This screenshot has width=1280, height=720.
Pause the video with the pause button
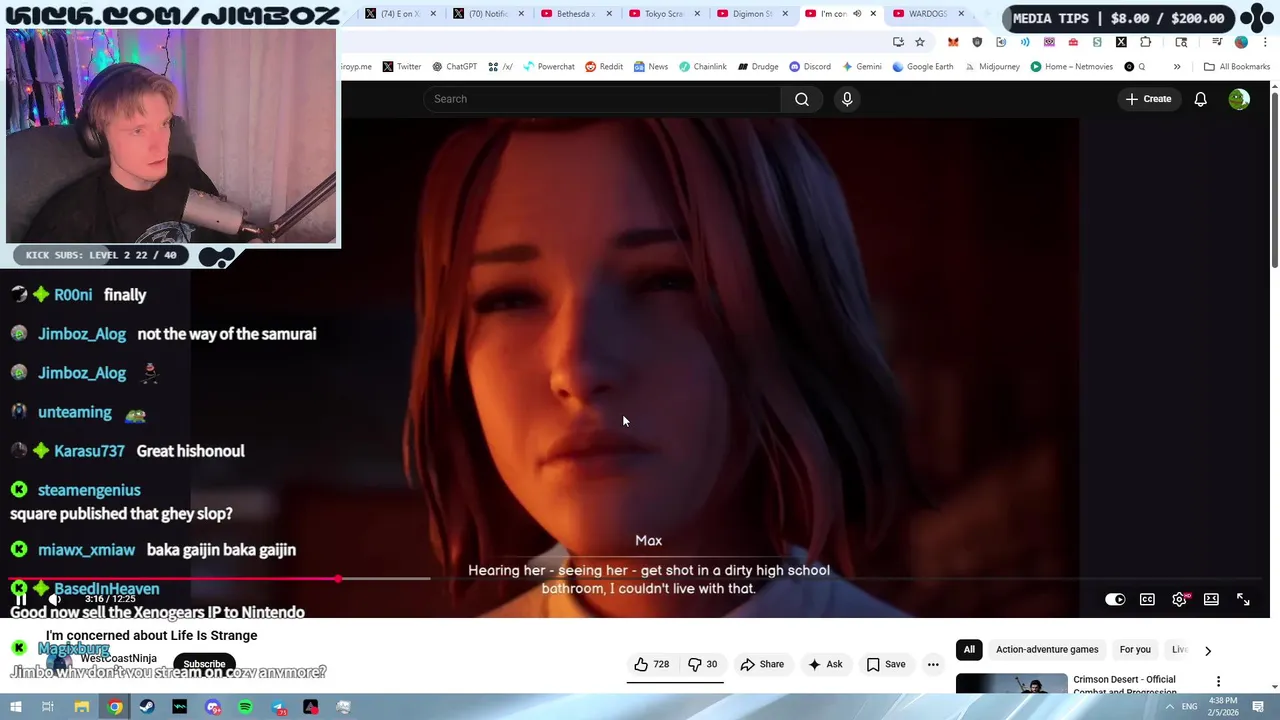(x=20, y=599)
